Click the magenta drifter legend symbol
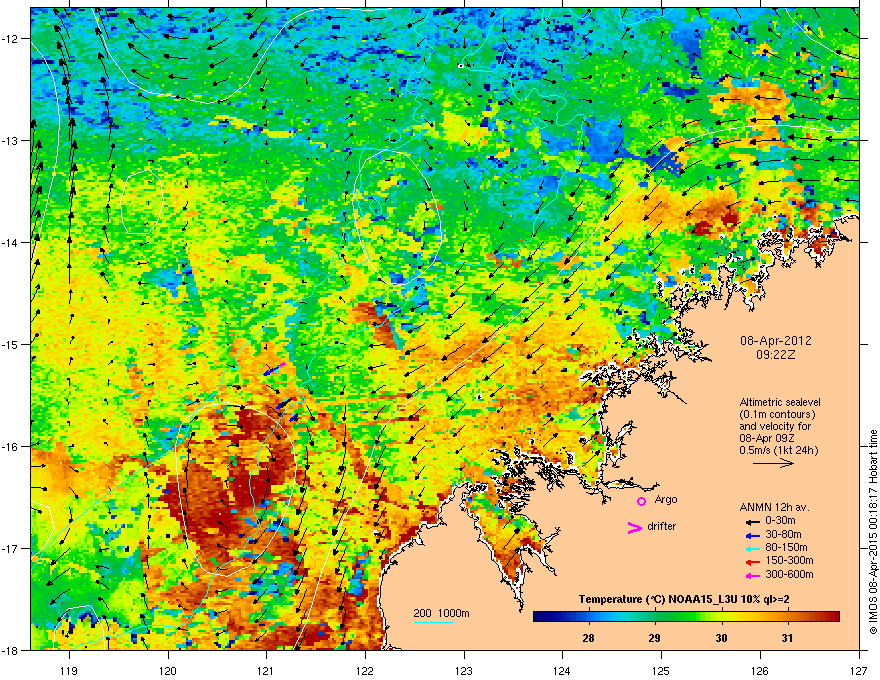The width and height of the screenshot is (880, 680). pyautogui.click(x=634, y=527)
